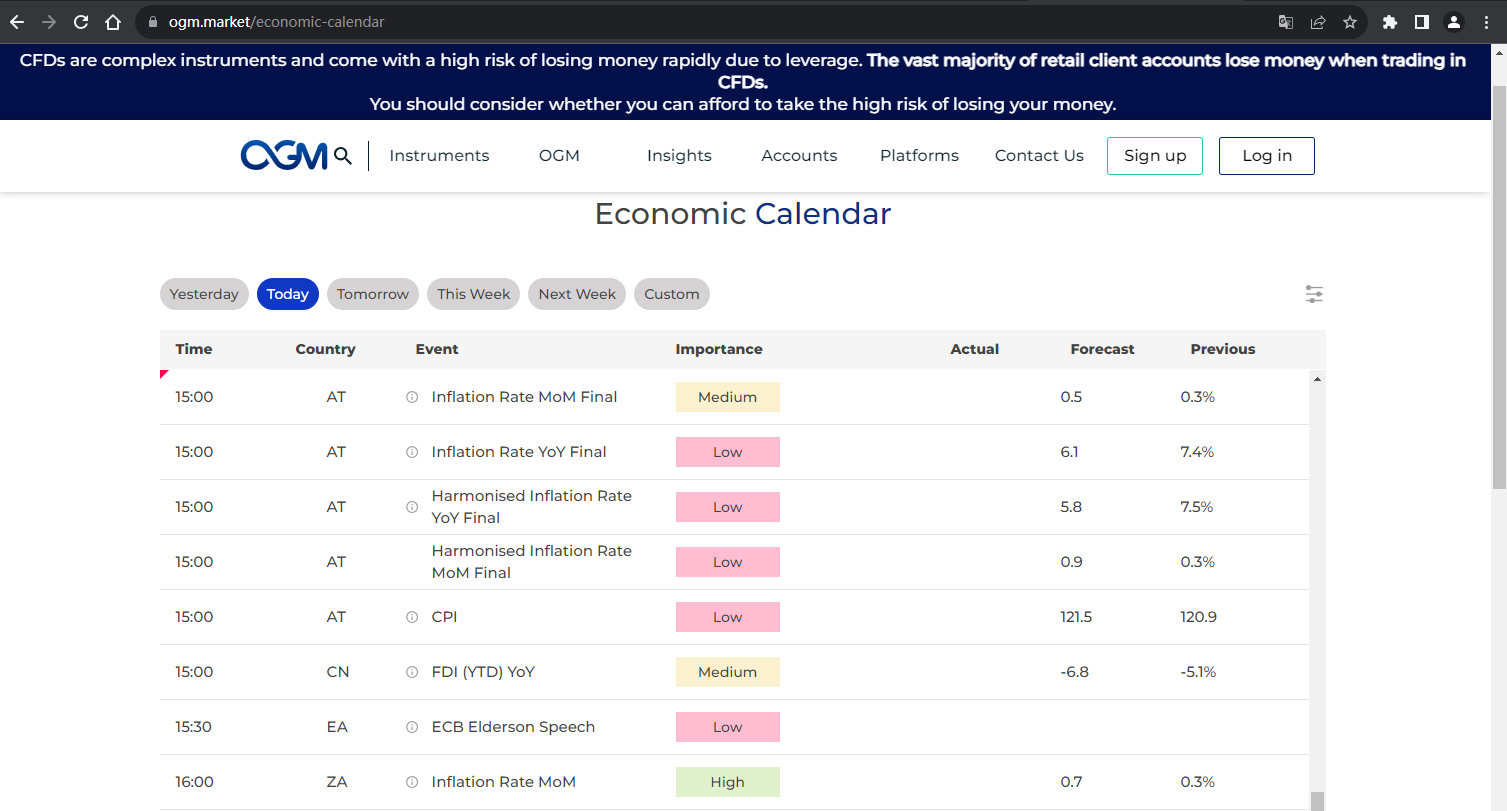Screen dimensions: 1507x811
Task: Go to Contact Us page
Action: [x=1039, y=156]
